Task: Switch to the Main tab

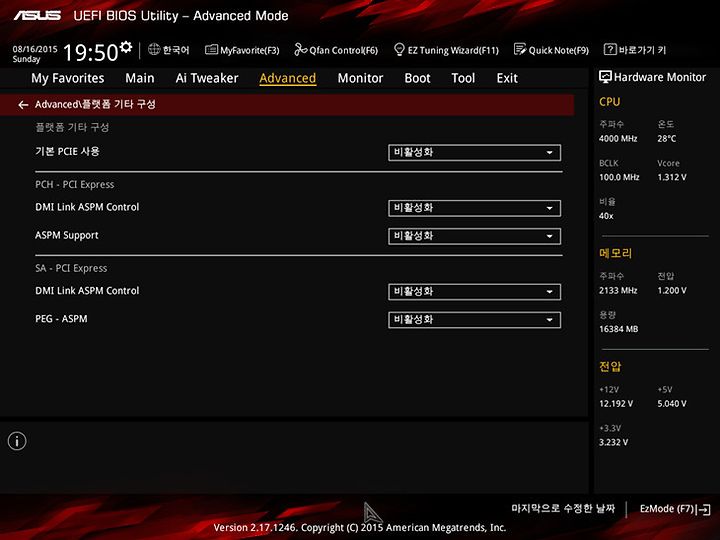Action: (140, 78)
